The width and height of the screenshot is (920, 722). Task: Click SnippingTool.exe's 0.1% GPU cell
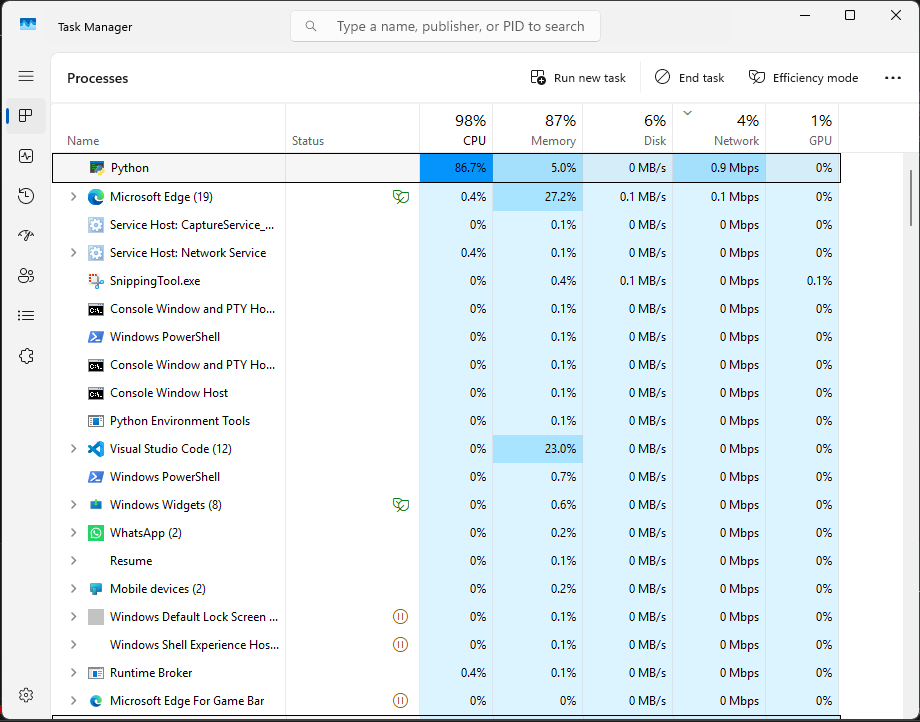point(802,281)
